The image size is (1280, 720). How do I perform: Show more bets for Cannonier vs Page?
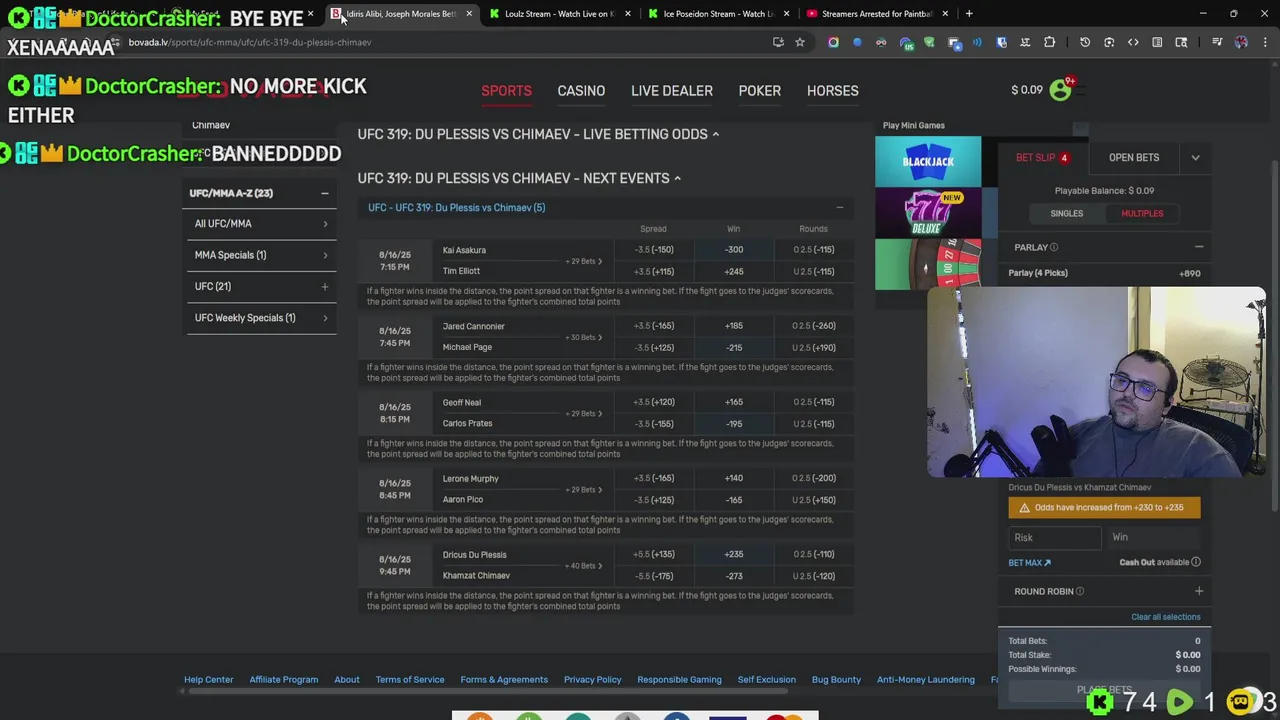point(584,337)
